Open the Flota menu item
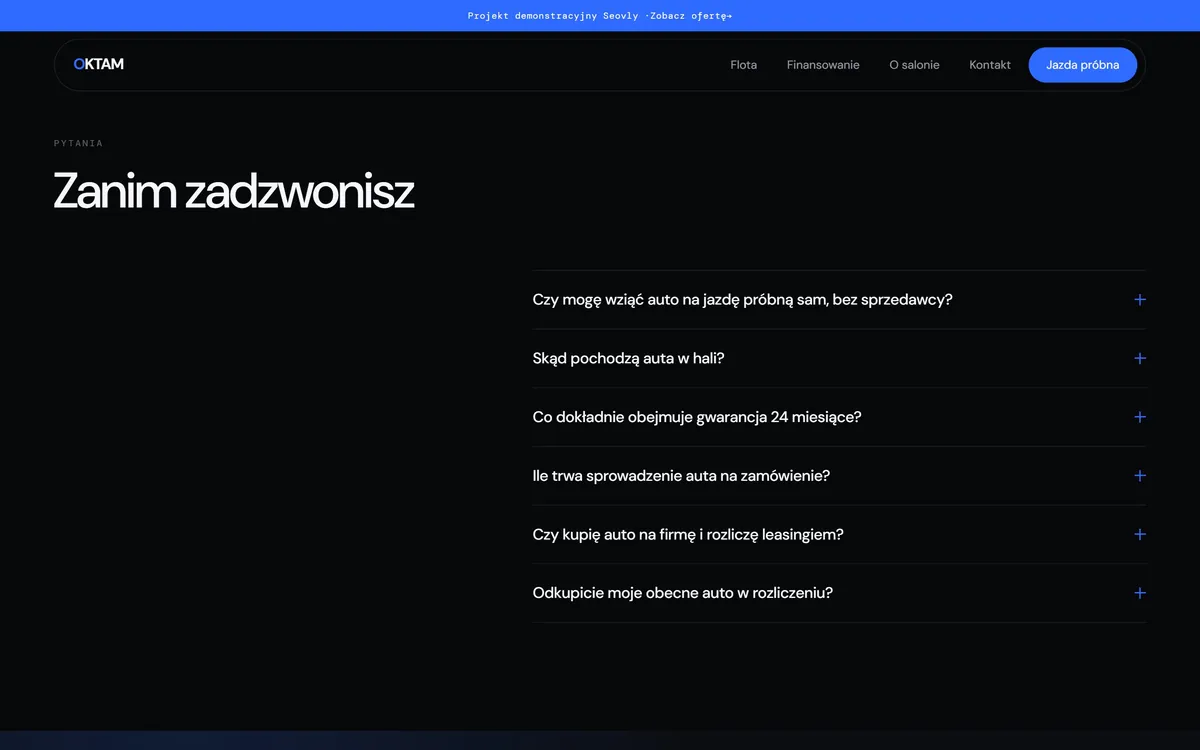This screenshot has height=750, width=1200. pyautogui.click(x=744, y=65)
